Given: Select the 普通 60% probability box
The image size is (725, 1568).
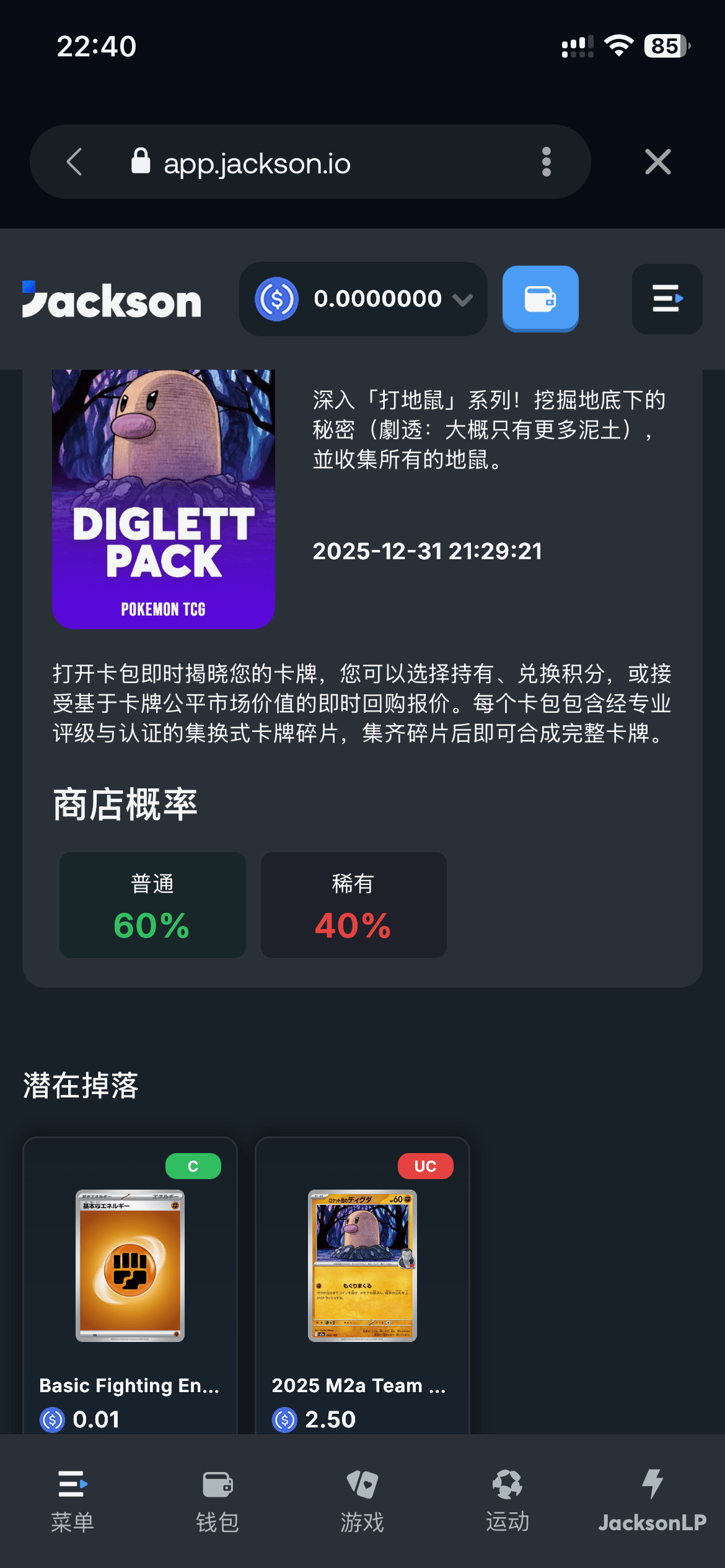Looking at the screenshot, I should (152, 905).
